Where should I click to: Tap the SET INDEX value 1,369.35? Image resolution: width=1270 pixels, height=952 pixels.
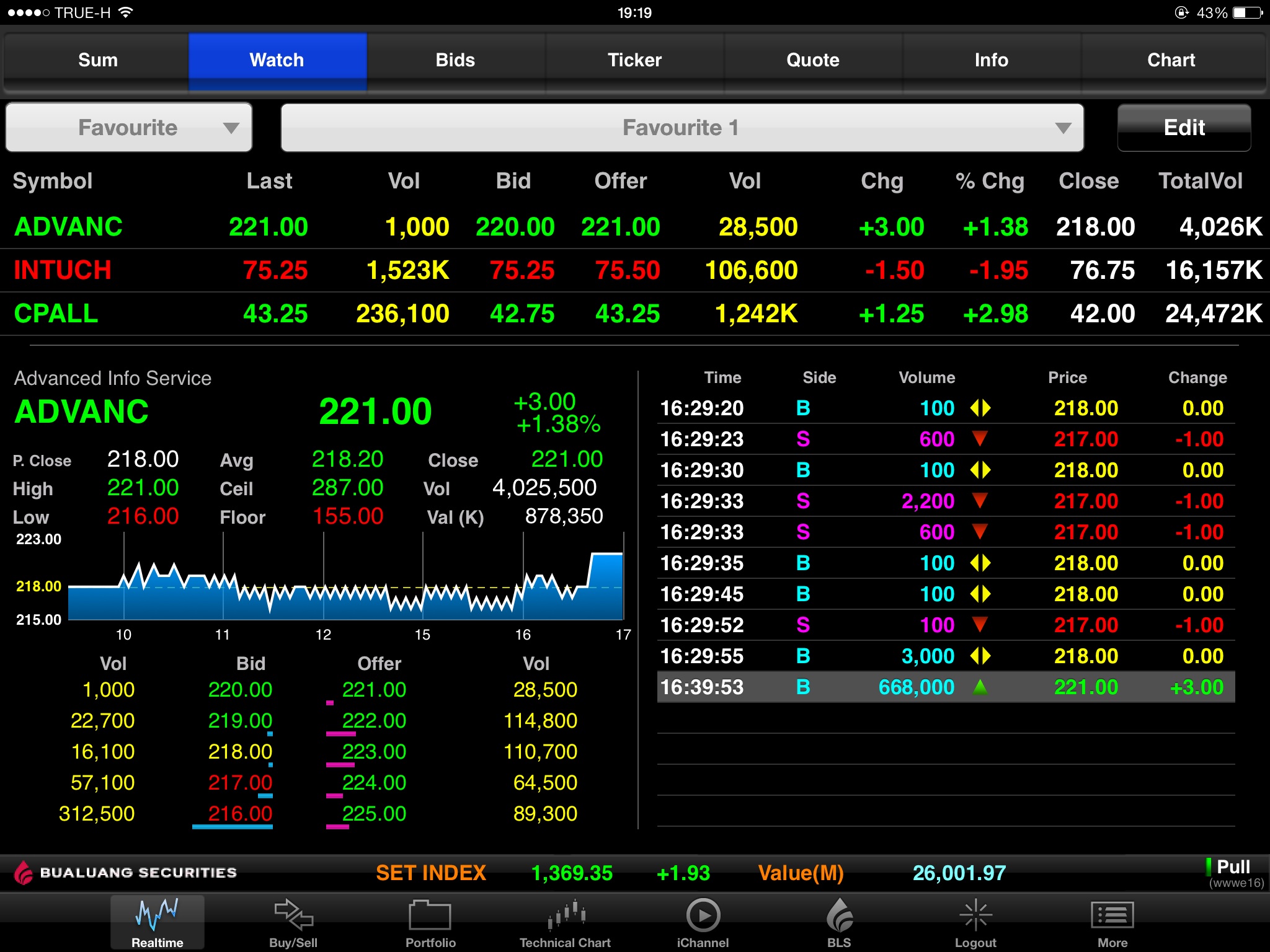[x=572, y=873]
